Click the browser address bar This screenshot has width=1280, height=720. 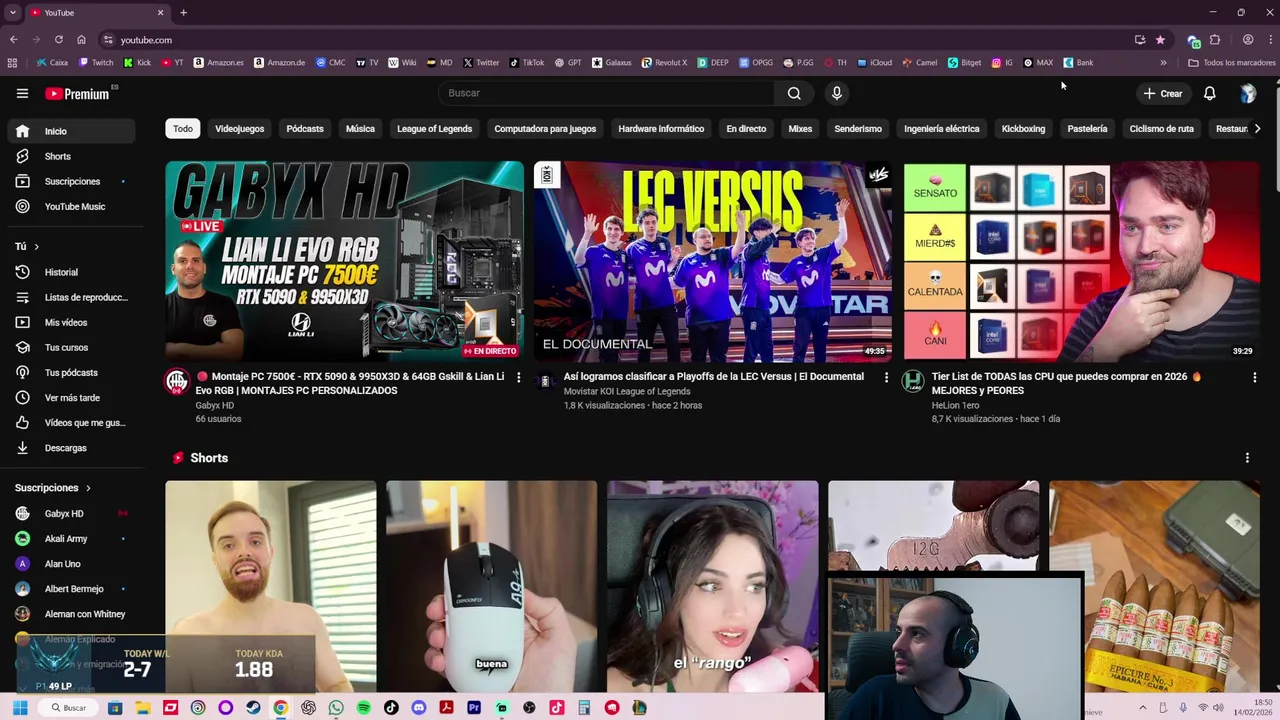click(x=620, y=40)
